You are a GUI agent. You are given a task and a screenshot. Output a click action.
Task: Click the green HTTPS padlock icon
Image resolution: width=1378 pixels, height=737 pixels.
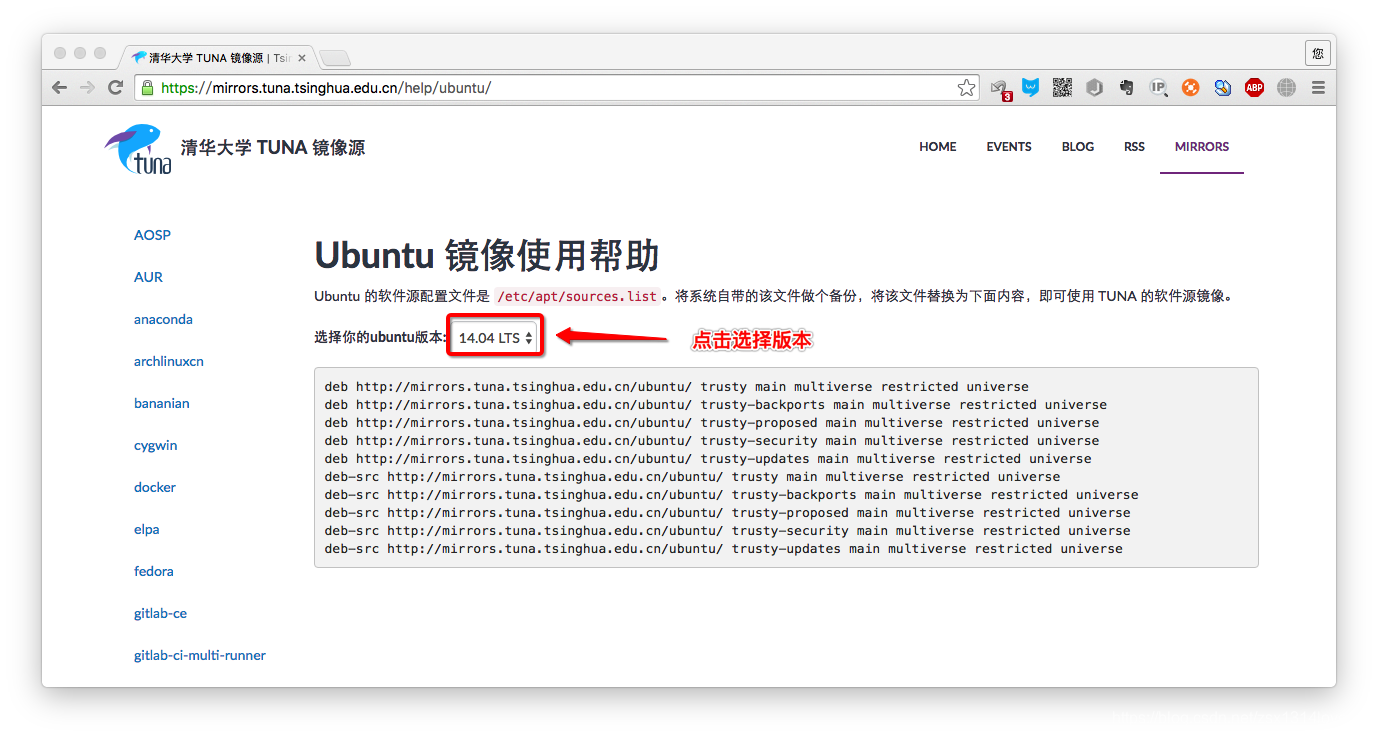(x=148, y=88)
